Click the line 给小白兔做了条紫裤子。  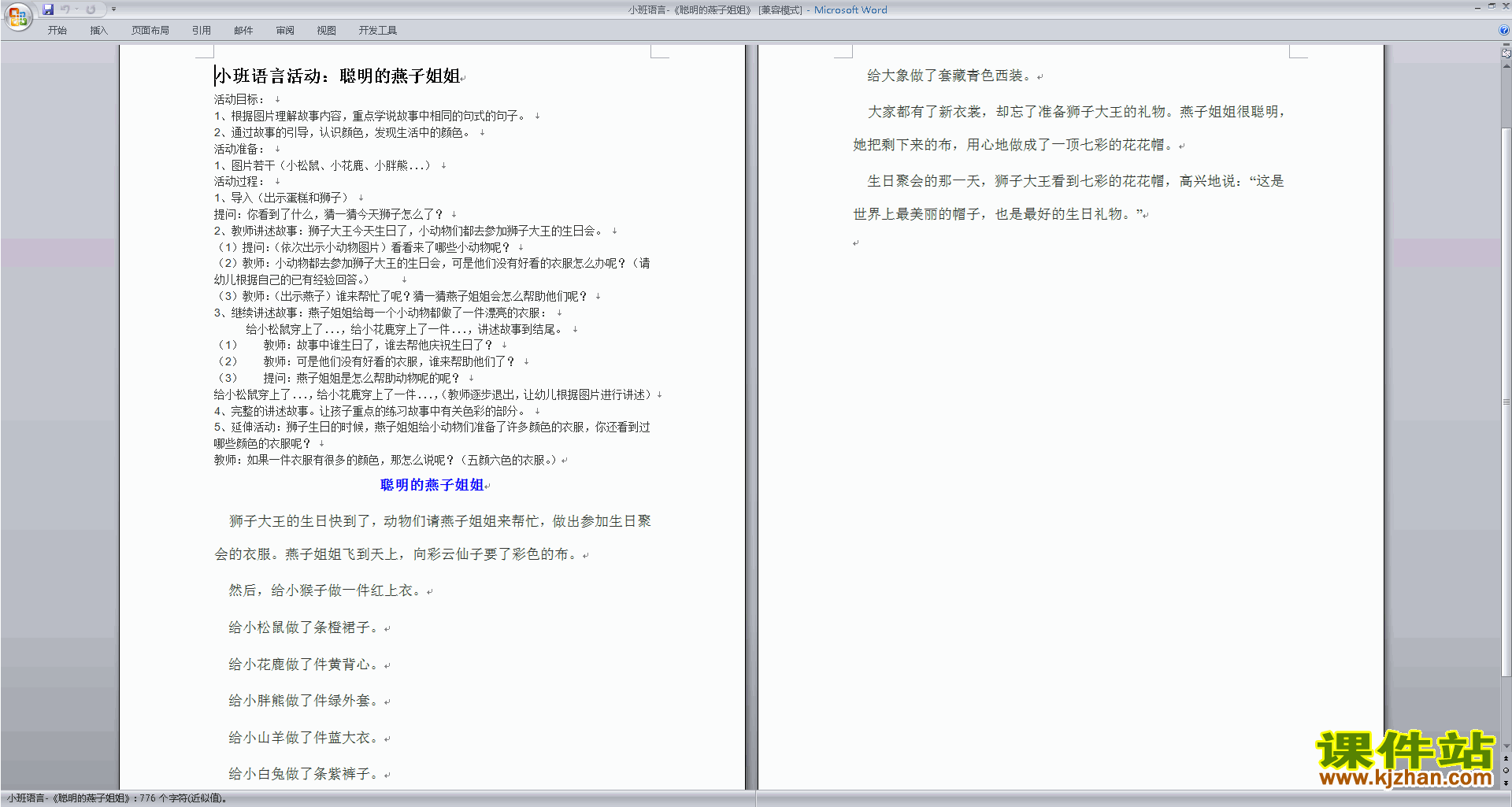306,774
